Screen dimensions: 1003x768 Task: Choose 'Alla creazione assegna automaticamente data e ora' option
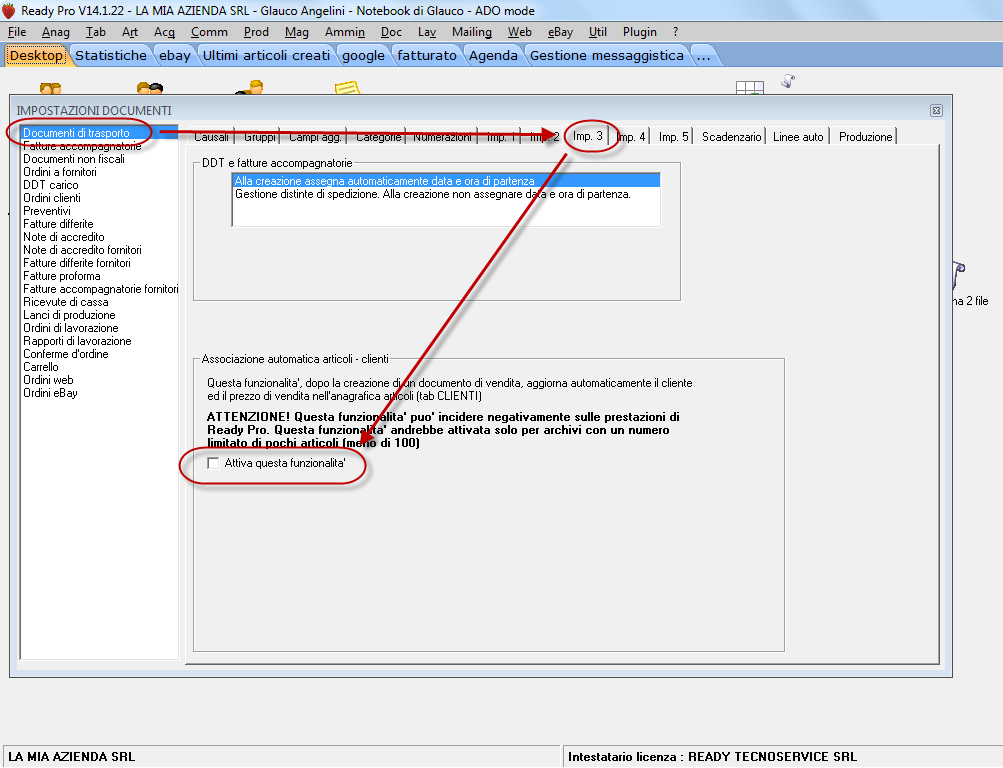click(x=446, y=181)
